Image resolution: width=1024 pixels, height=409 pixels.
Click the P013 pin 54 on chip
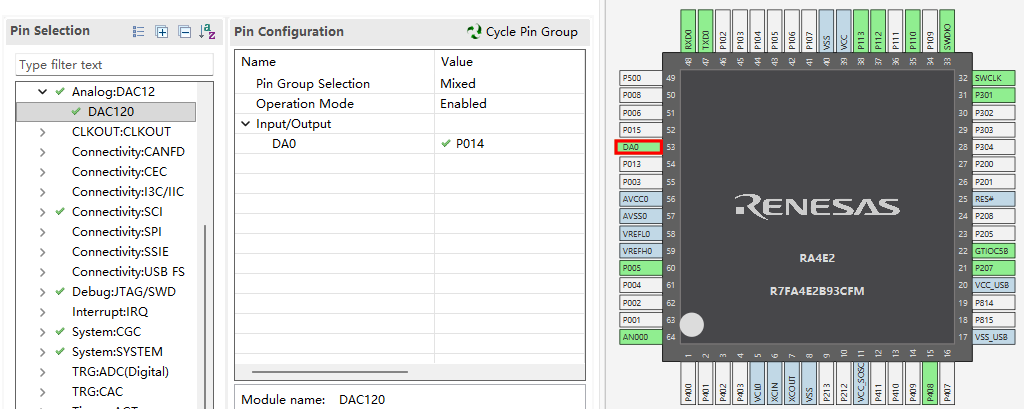click(x=641, y=165)
